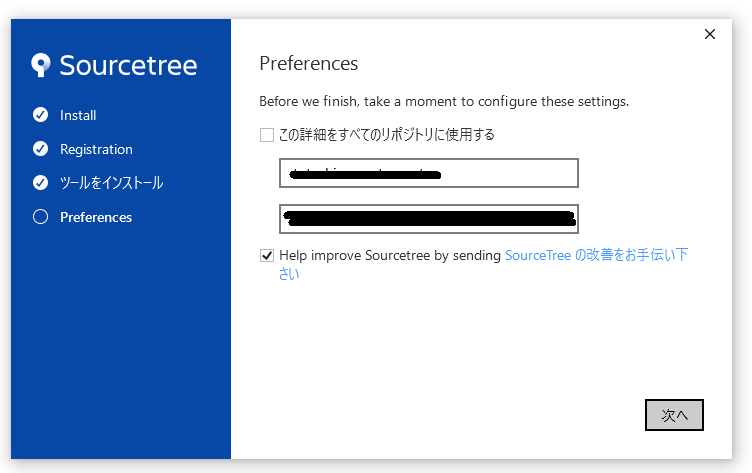Click the Registration step checkmark icon
752x473 pixels.
coord(41,149)
